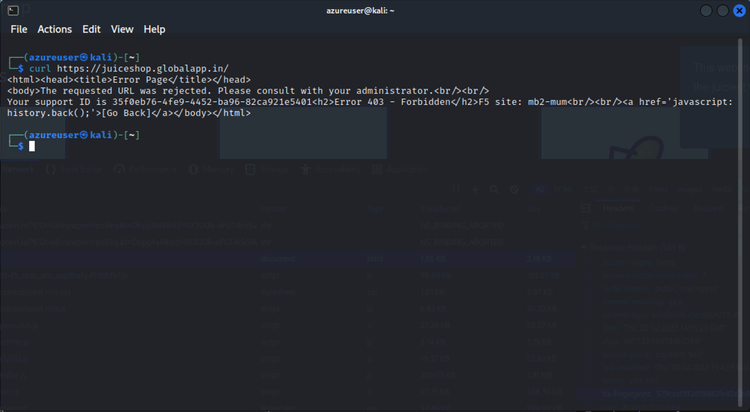Focus the cursor at the empty prompt
The width and height of the screenshot is (750, 412).
click(32, 146)
